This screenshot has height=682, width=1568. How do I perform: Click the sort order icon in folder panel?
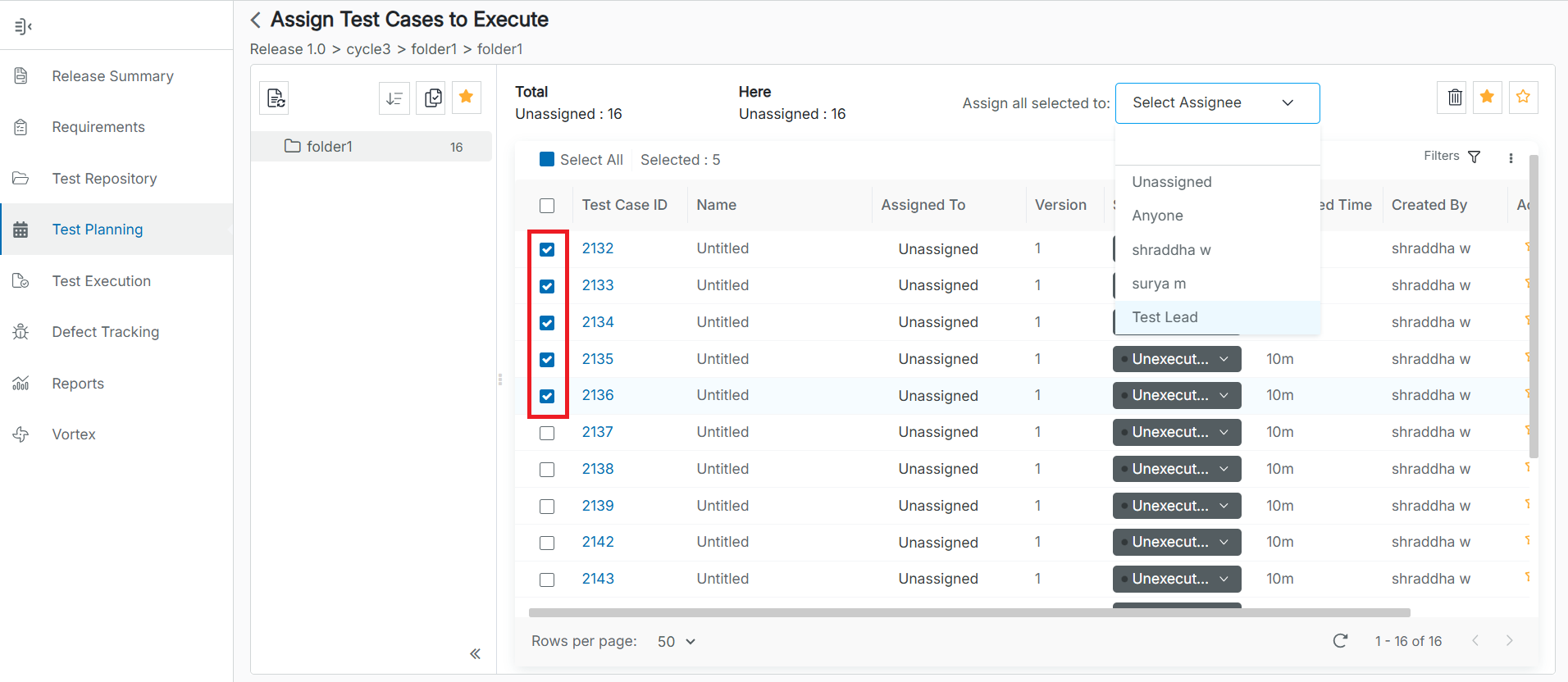pos(394,98)
